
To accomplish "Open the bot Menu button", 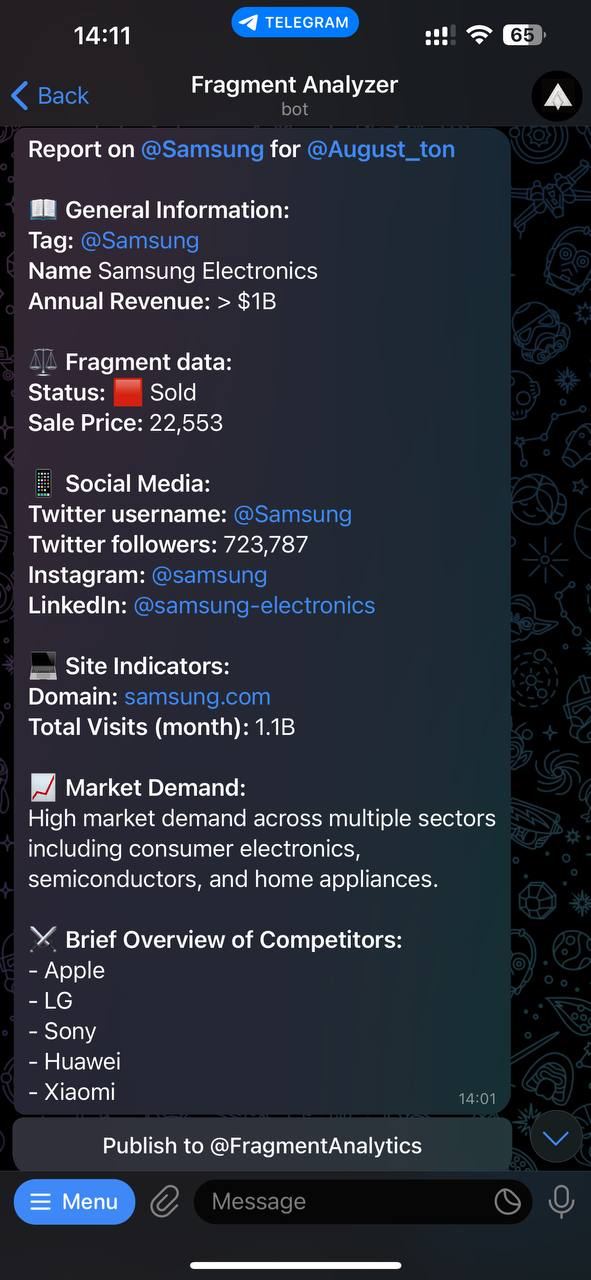I will pos(74,1202).
